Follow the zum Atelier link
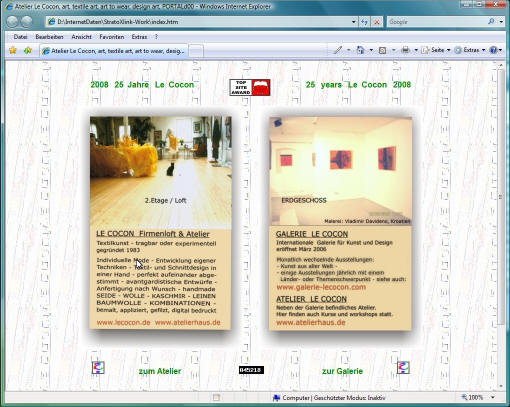The height and width of the screenshot is (407, 510). 160,371
